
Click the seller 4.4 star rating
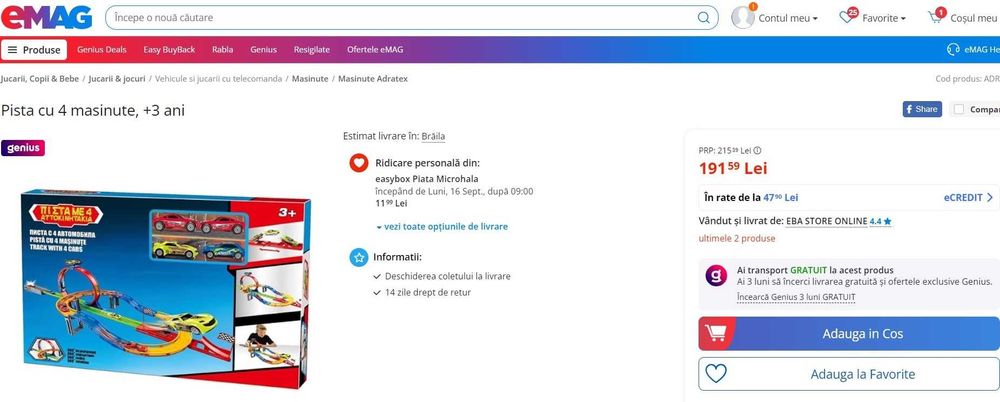pos(880,221)
